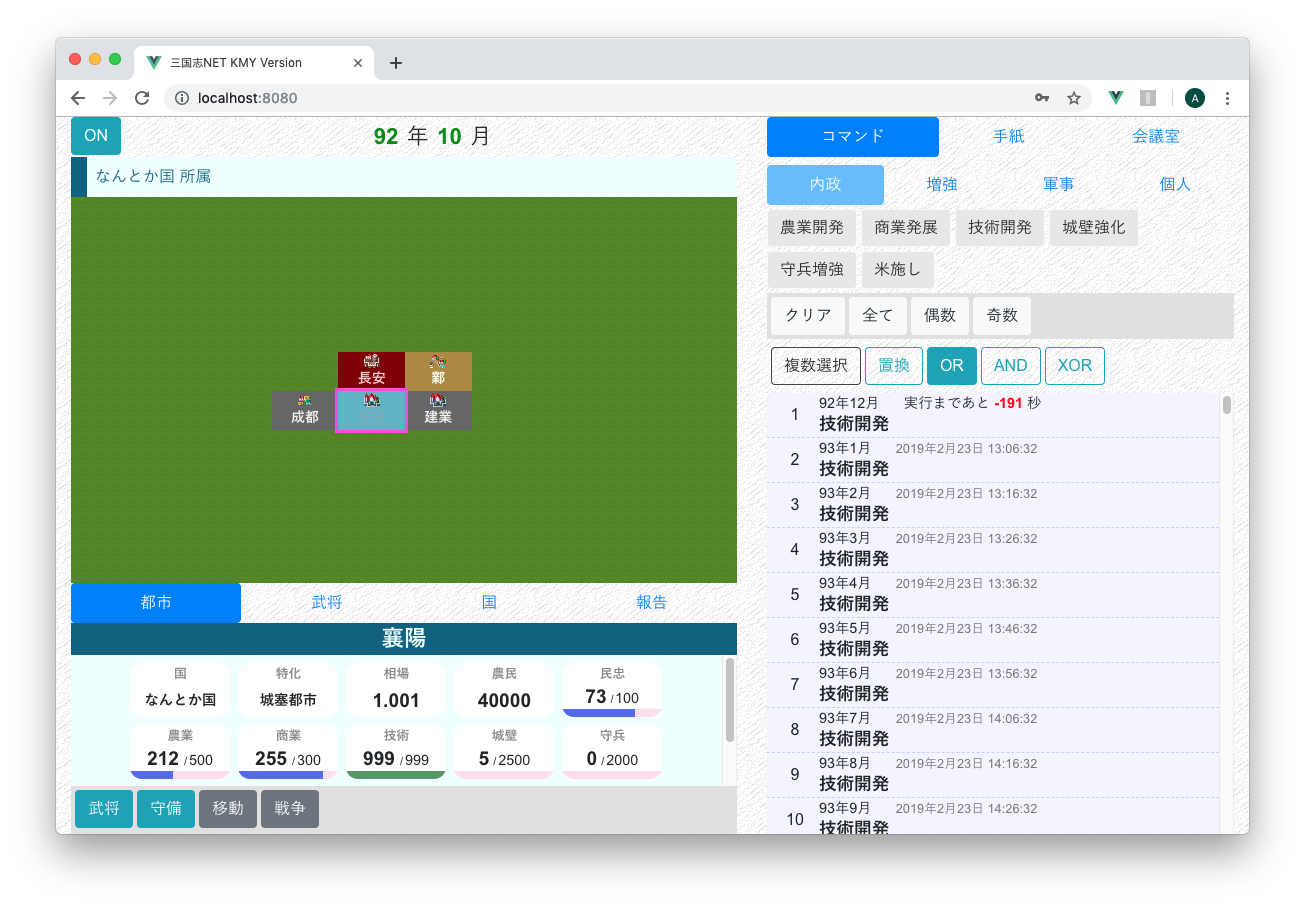Choose the 守兵増強 command
The image size is (1305, 908).
pos(812,270)
